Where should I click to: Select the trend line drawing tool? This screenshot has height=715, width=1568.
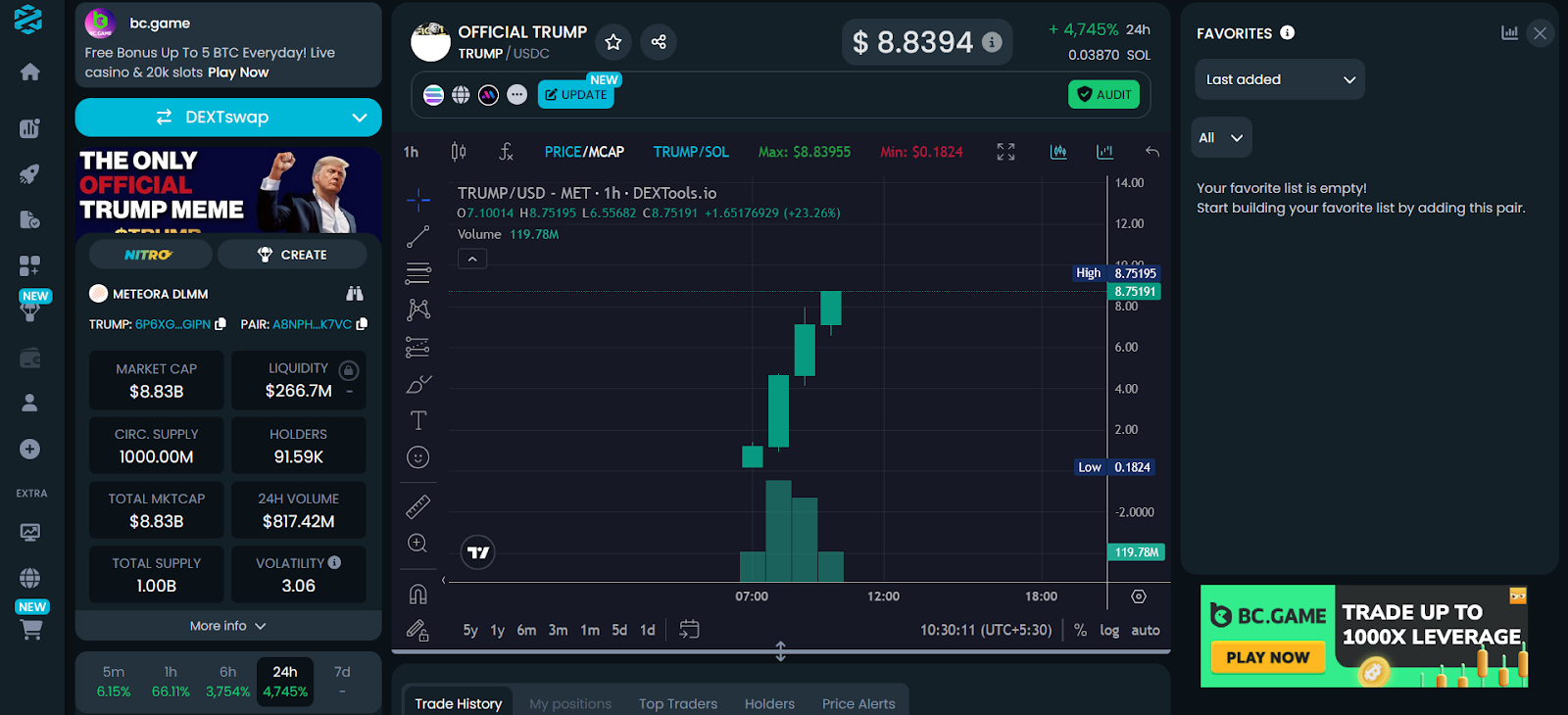point(418,237)
